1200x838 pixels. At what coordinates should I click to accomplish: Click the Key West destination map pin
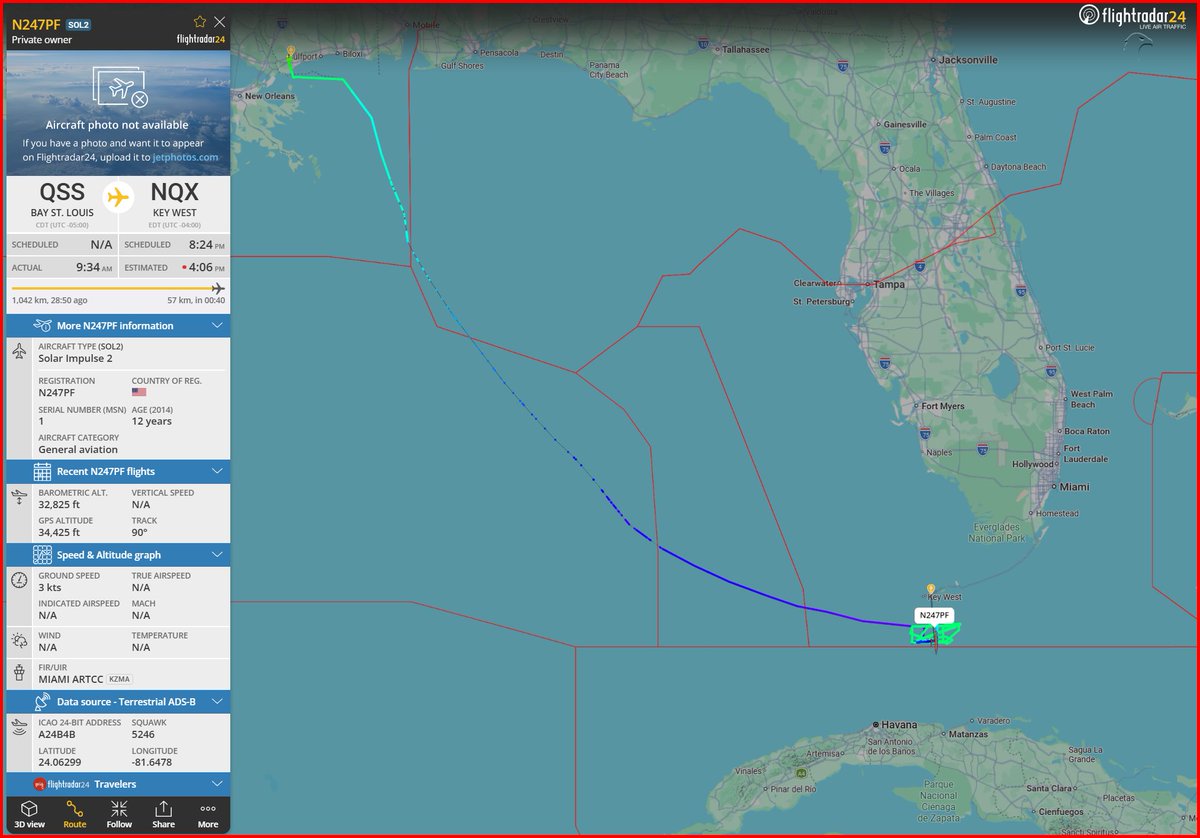click(x=931, y=590)
